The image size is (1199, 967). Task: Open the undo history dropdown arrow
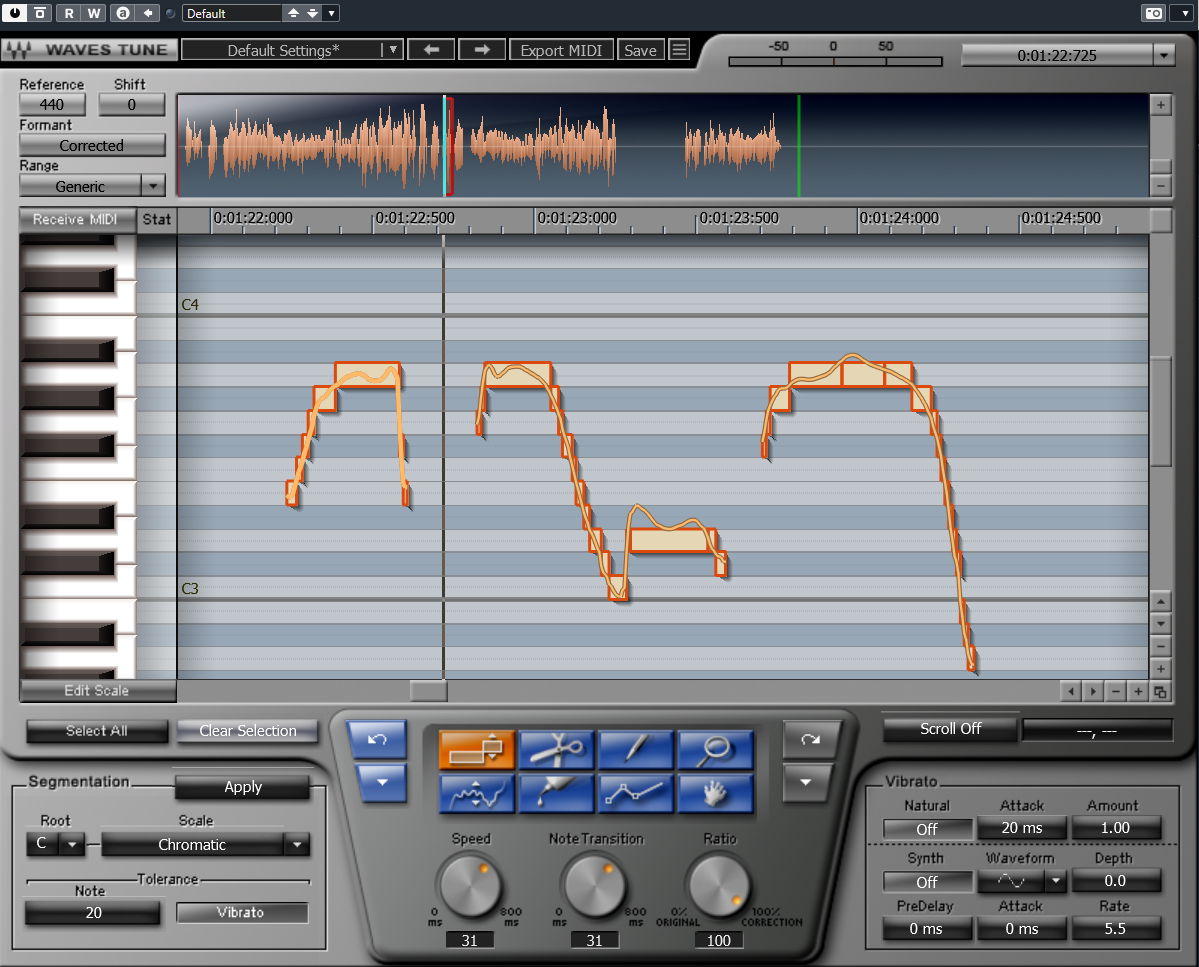point(382,783)
